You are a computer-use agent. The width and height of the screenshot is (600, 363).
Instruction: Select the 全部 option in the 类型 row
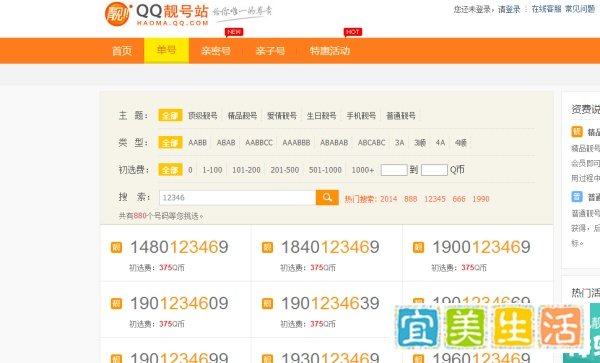pos(170,143)
